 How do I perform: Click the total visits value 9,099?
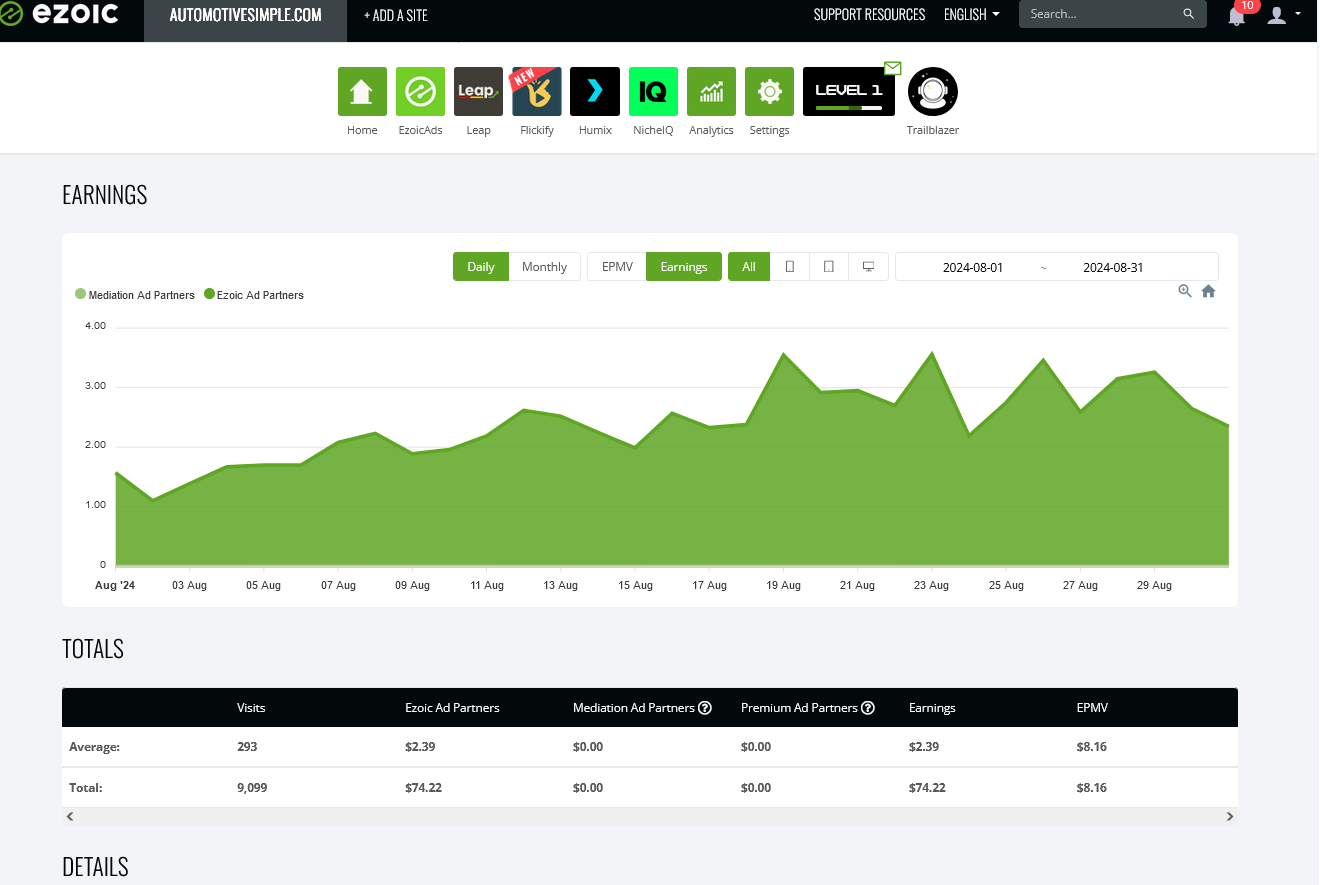[252, 788]
